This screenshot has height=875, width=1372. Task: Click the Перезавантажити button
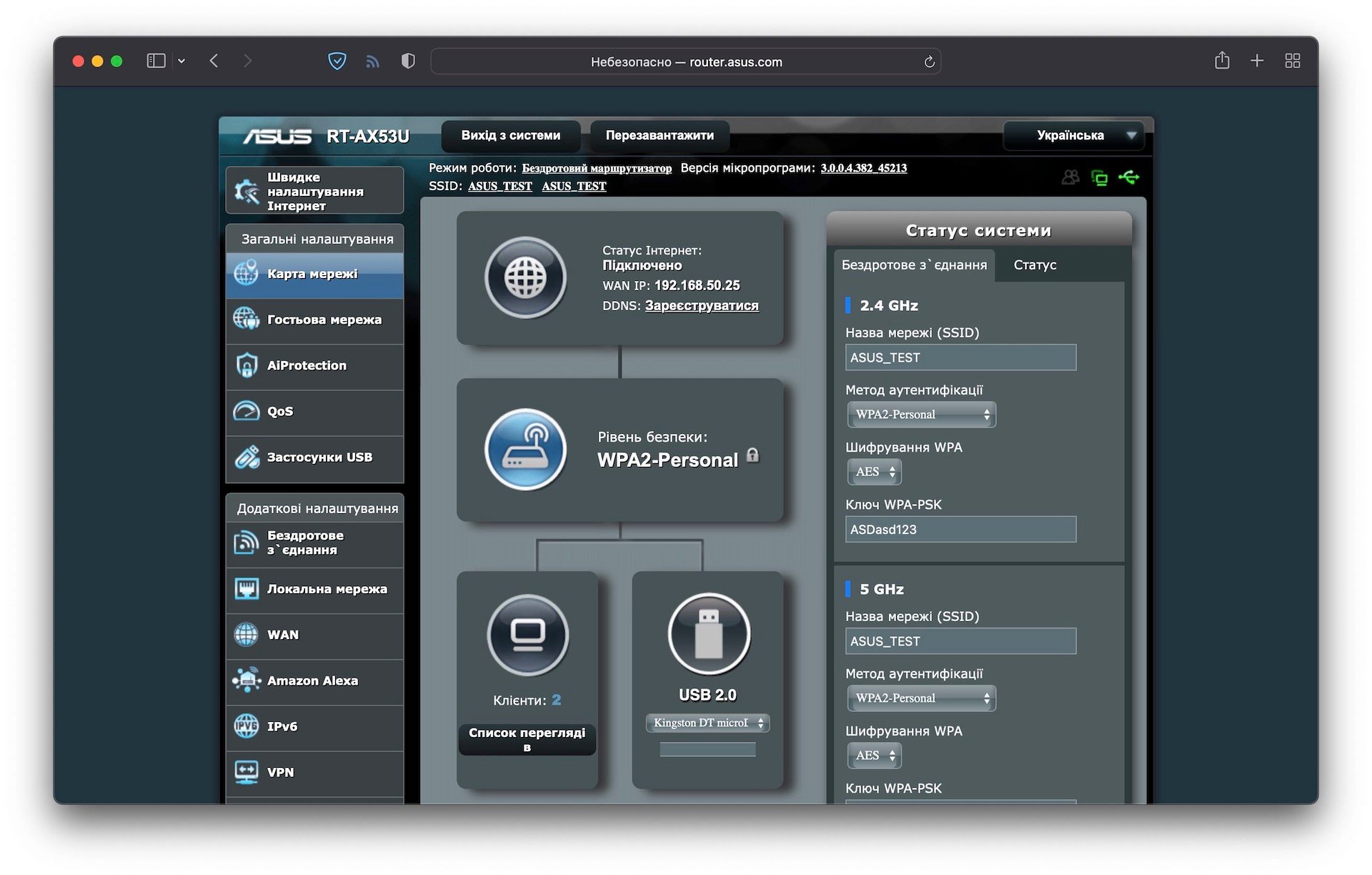point(660,135)
